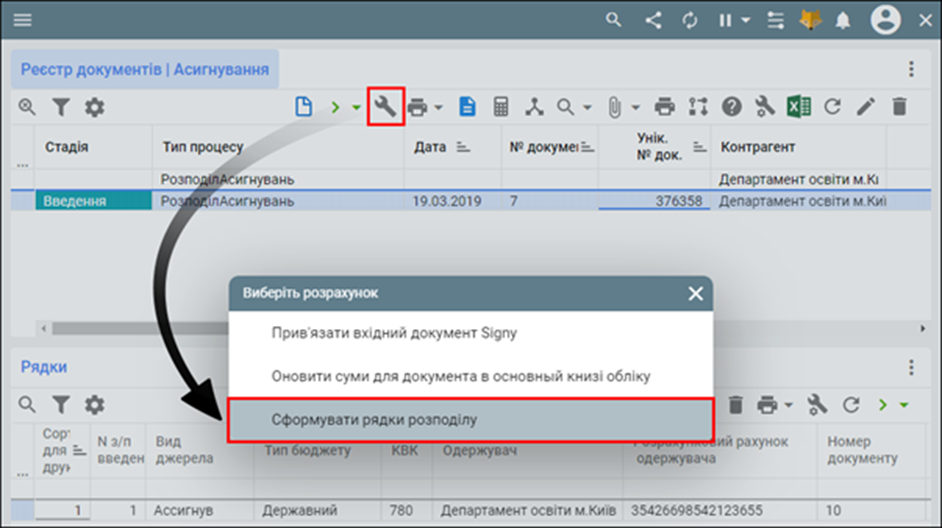Close the 'Виберіть розрахунок' dialog
The height and width of the screenshot is (528, 942).
696,294
